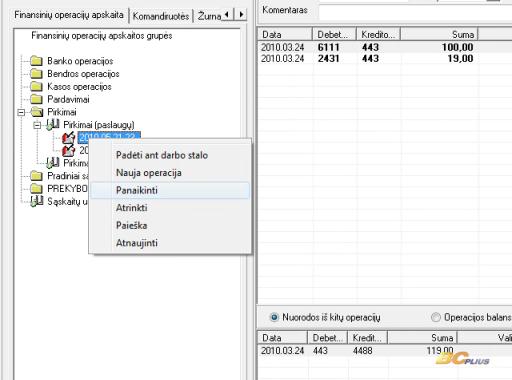The height and width of the screenshot is (380, 512).
Task: Select the Operacijos balansas radio button
Action: (436, 317)
